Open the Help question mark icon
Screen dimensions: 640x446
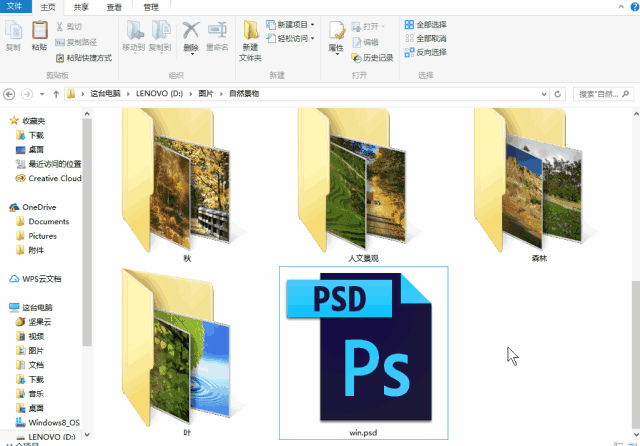coord(635,7)
